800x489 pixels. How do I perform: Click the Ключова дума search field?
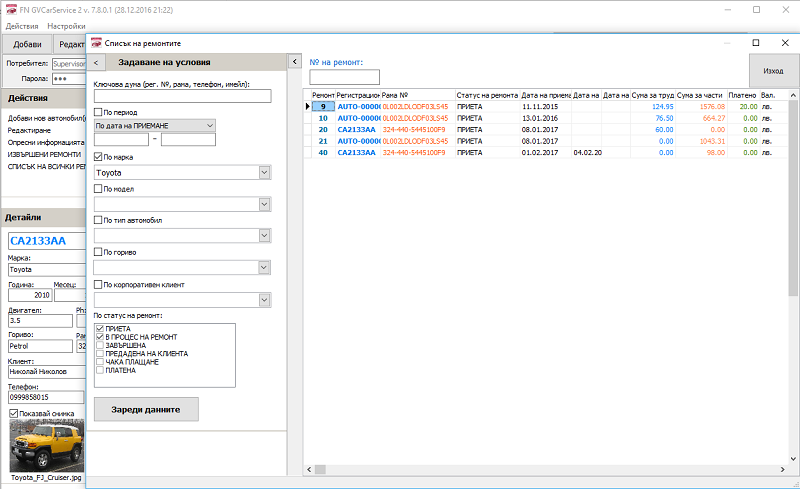(183, 97)
